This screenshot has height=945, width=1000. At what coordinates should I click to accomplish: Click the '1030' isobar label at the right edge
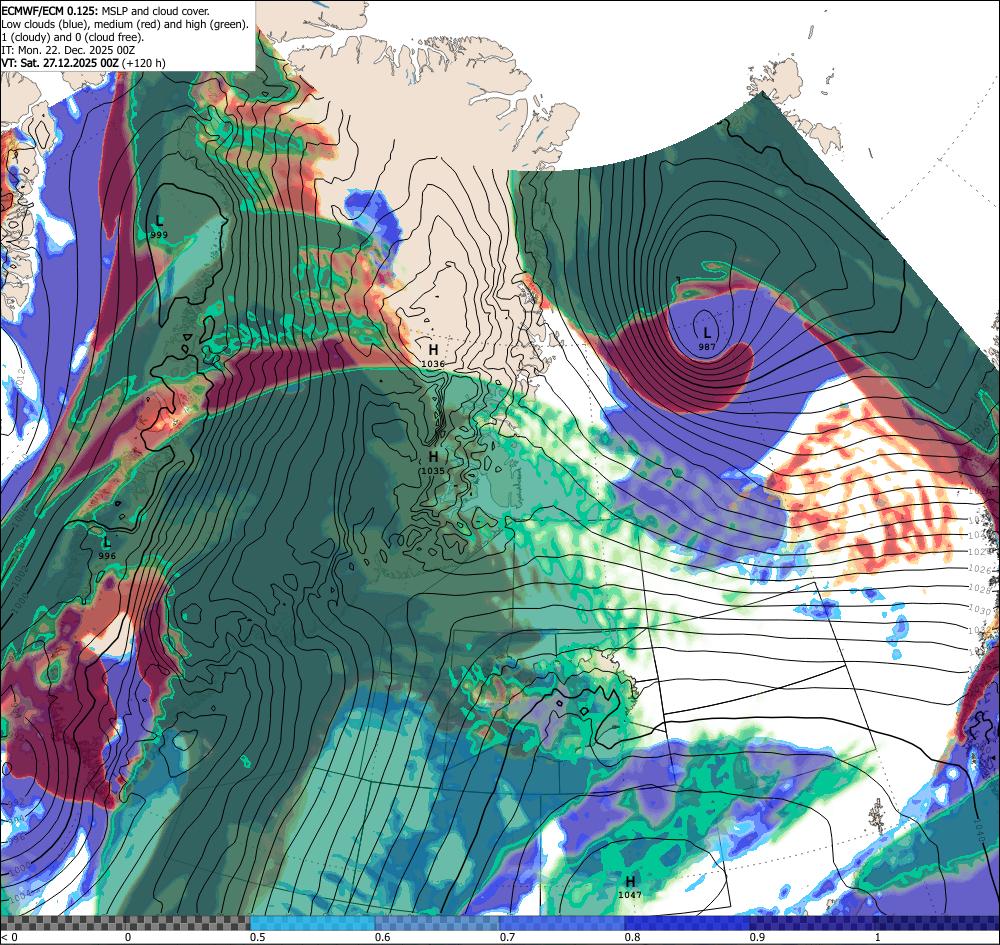[980, 610]
